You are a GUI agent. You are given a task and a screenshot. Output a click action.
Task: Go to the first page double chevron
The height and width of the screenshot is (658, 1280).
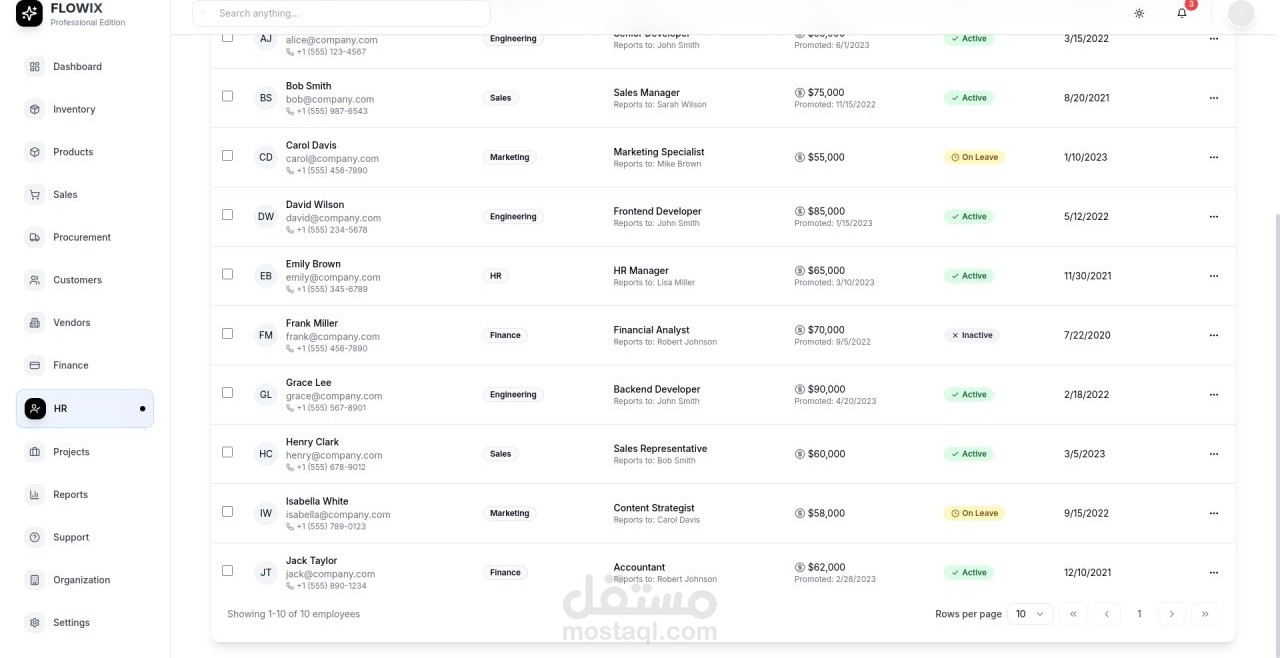1073,614
